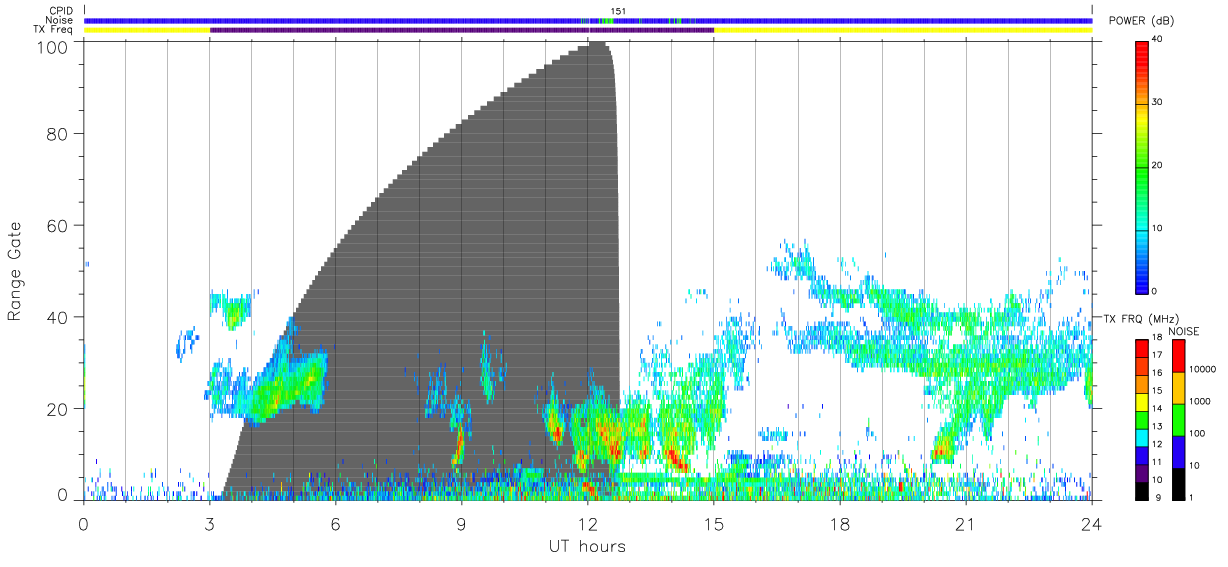Click the 60 tick label on the Range Gate axis
The height and width of the screenshot is (567, 1228).
click(57, 225)
